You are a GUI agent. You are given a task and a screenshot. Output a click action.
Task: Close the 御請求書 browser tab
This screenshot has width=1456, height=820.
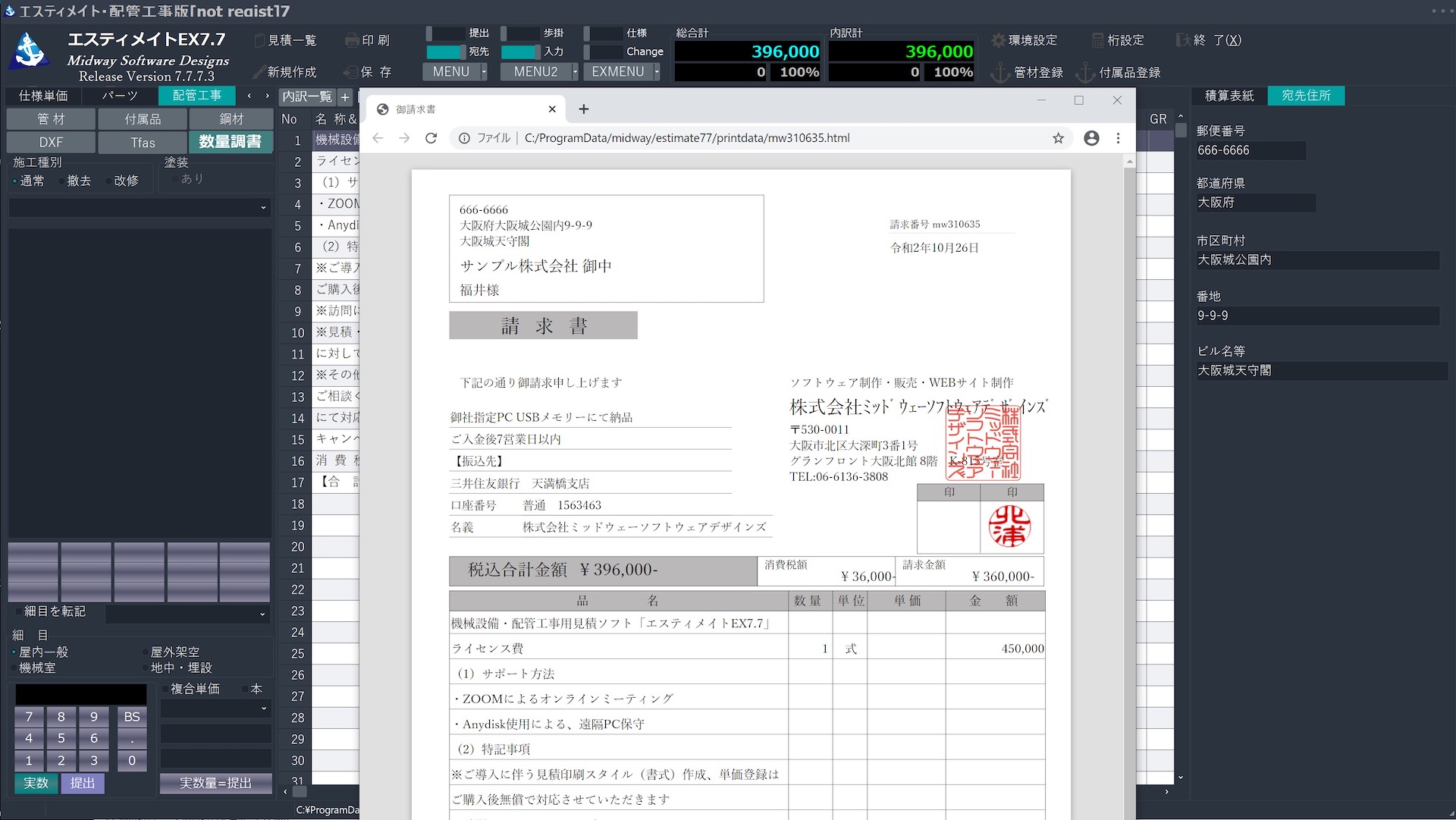point(552,109)
